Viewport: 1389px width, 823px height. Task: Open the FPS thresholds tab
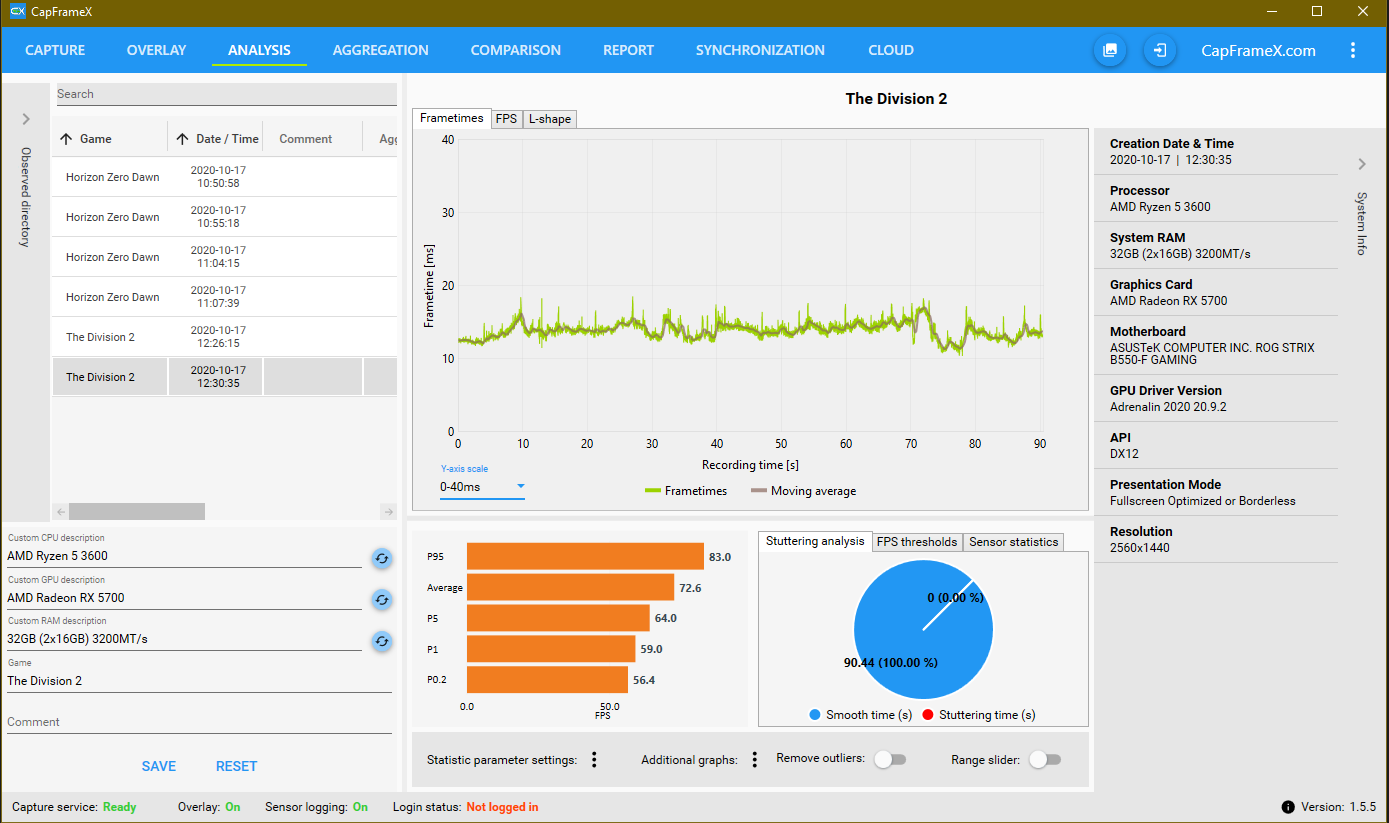pyautogui.click(x=918, y=542)
